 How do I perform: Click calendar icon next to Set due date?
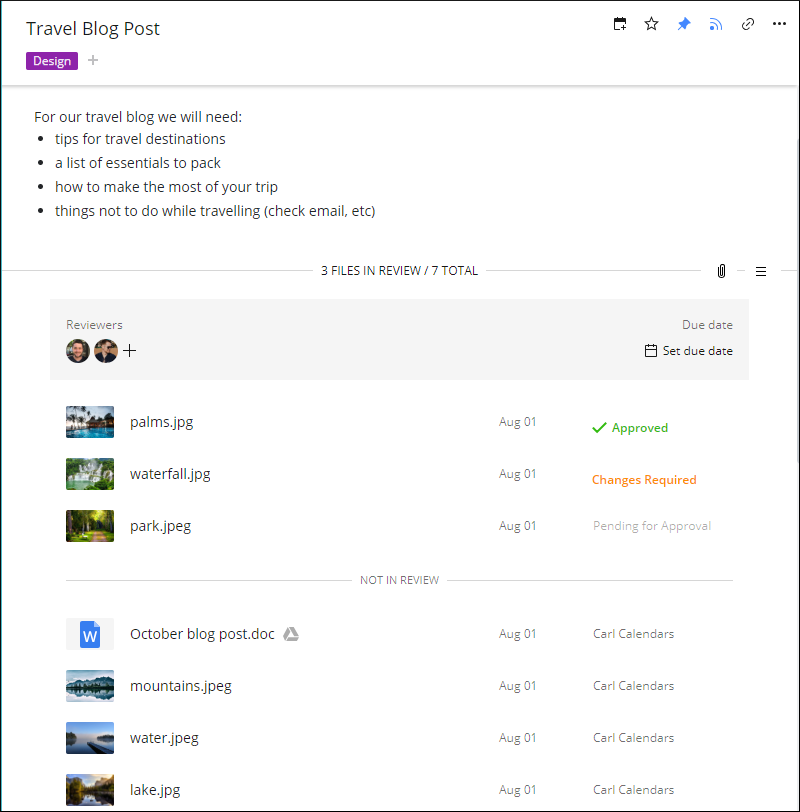click(x=650, y=351)
